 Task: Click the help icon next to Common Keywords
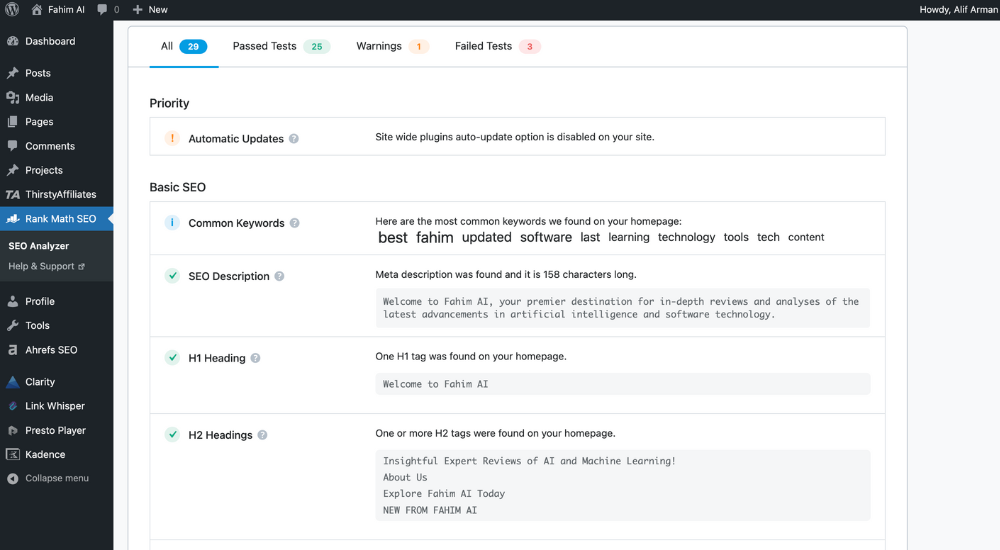[295, 223]
